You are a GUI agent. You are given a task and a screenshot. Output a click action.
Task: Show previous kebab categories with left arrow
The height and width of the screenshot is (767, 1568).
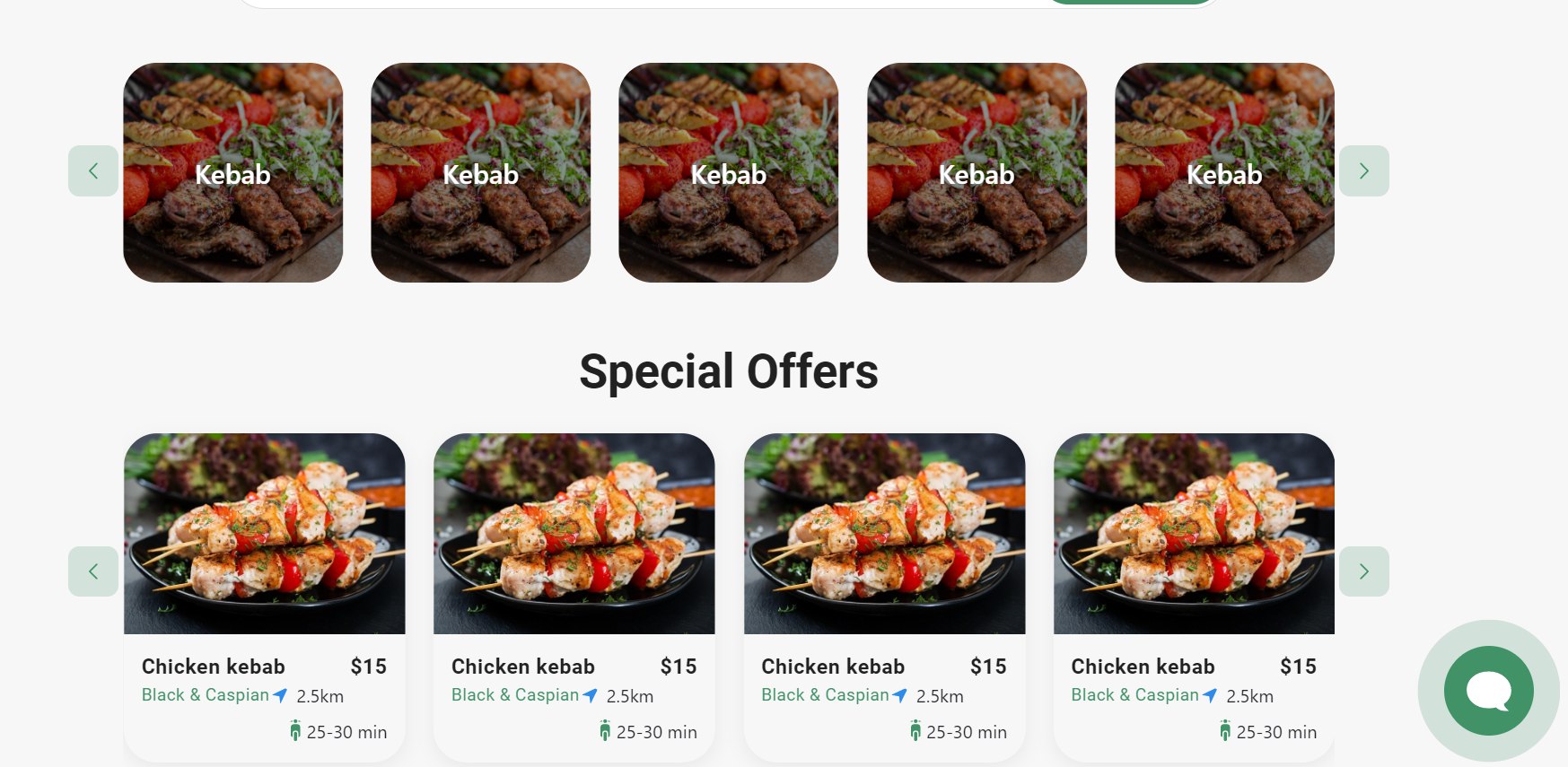point(93,170)
